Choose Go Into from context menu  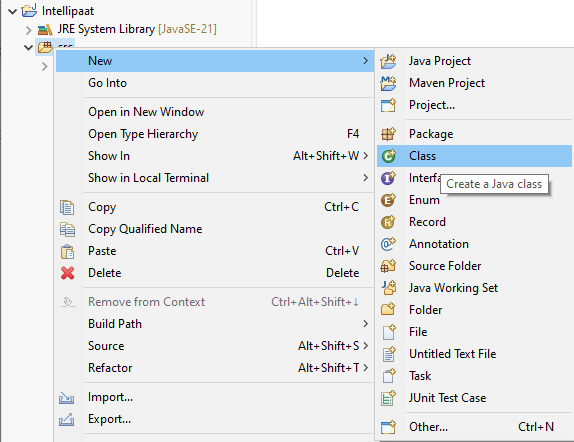pyautogui.click(x=215, y=83)
